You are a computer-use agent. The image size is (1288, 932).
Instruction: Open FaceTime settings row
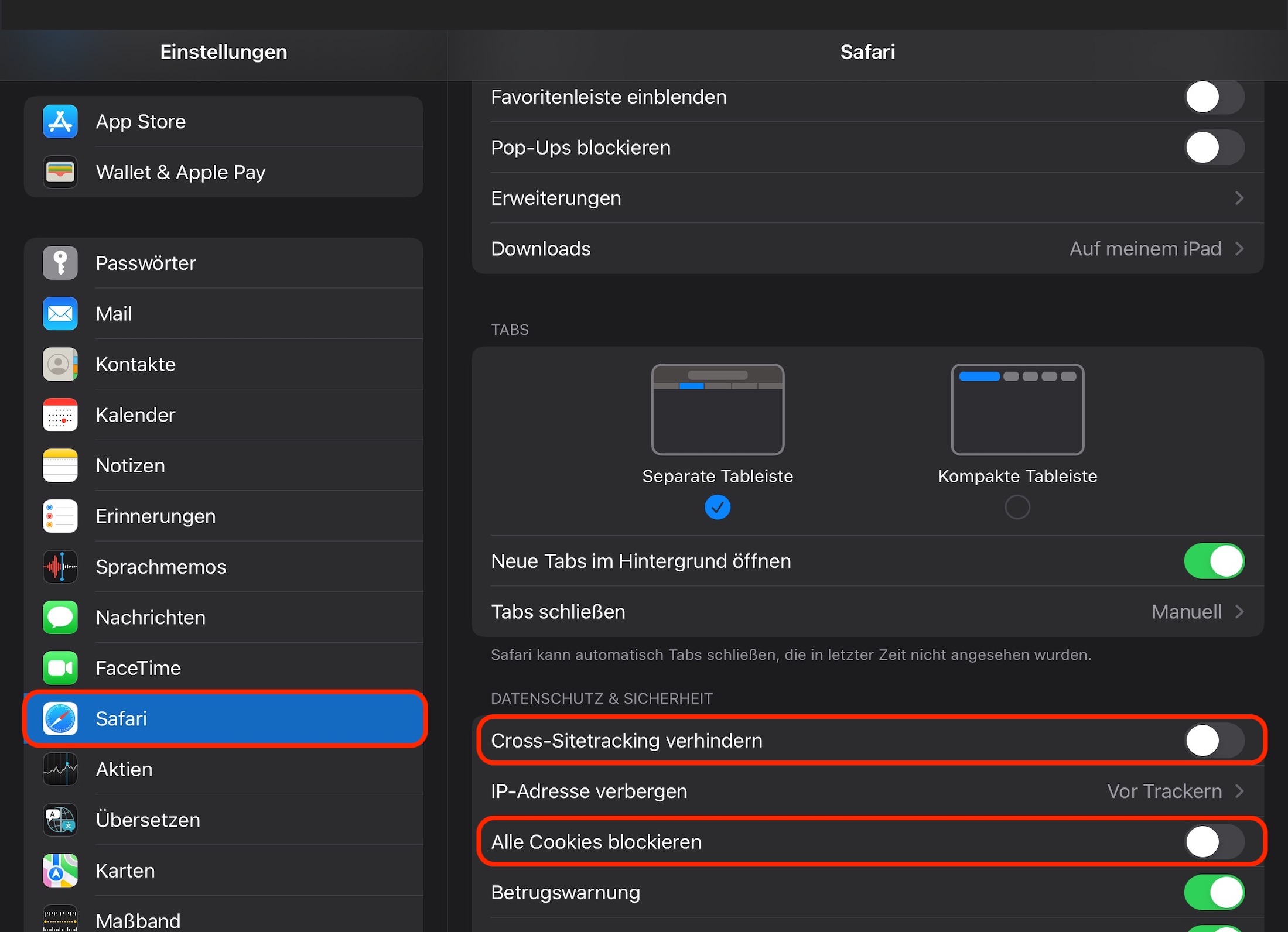click(224, 668)
